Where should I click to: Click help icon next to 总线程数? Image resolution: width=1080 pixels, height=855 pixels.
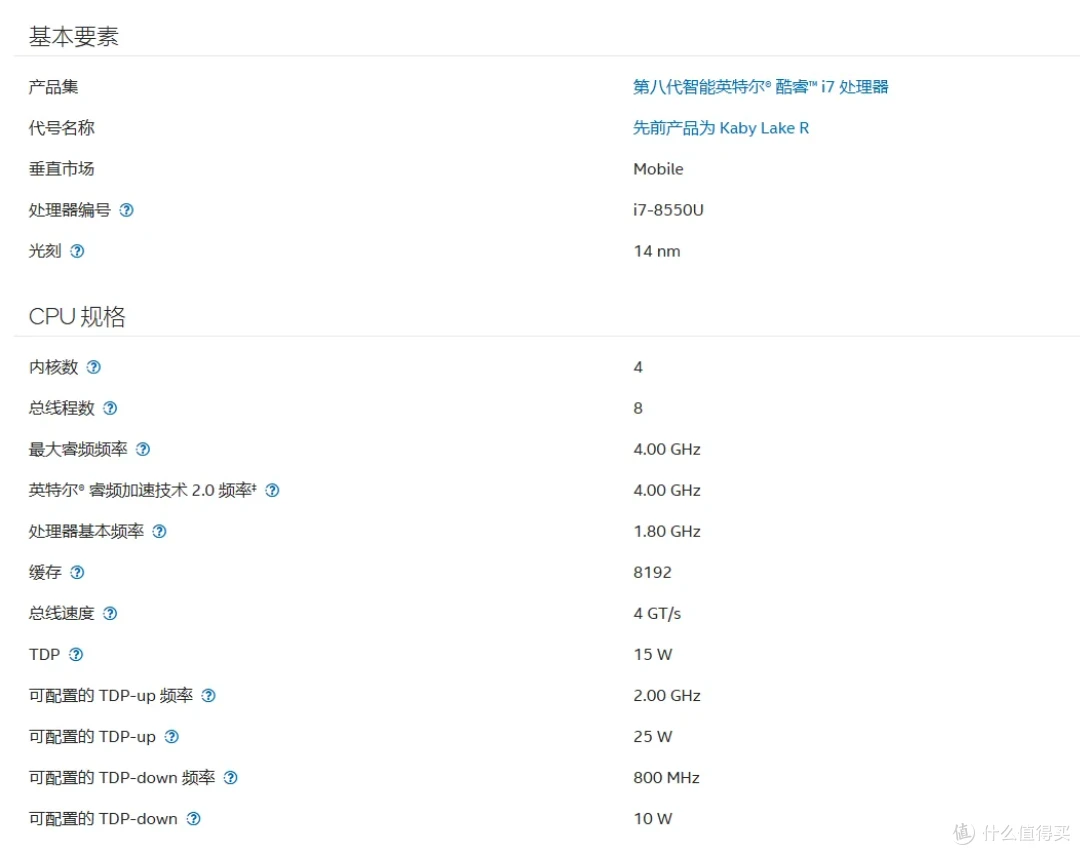[110, 409]
